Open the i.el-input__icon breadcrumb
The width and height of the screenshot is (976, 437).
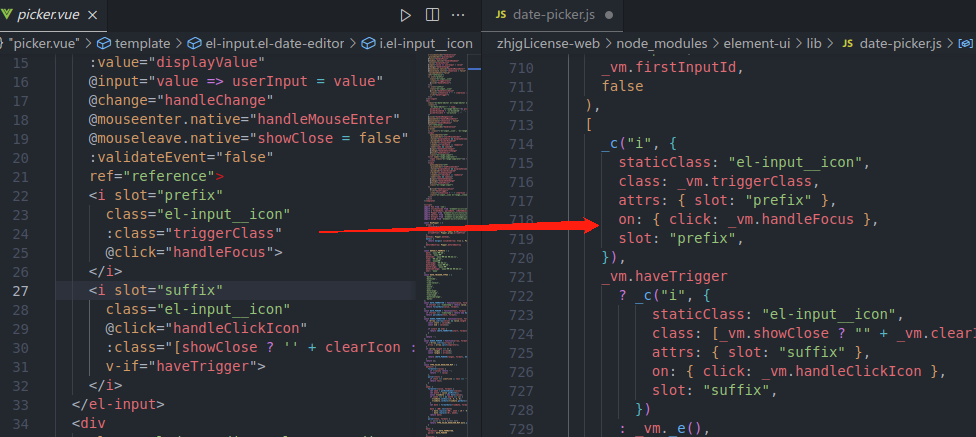tap(426, 44)
